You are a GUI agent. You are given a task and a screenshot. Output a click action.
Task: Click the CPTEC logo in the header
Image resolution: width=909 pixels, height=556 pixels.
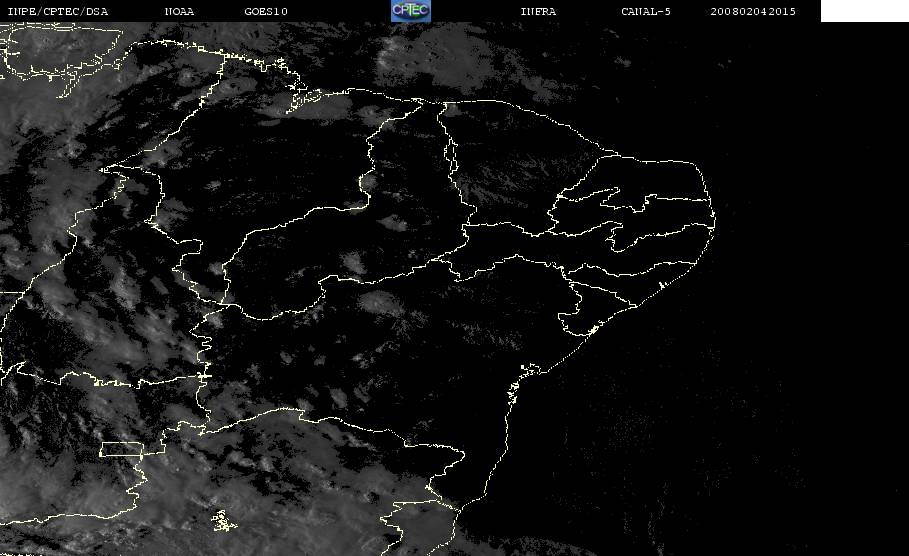[410, 10]
